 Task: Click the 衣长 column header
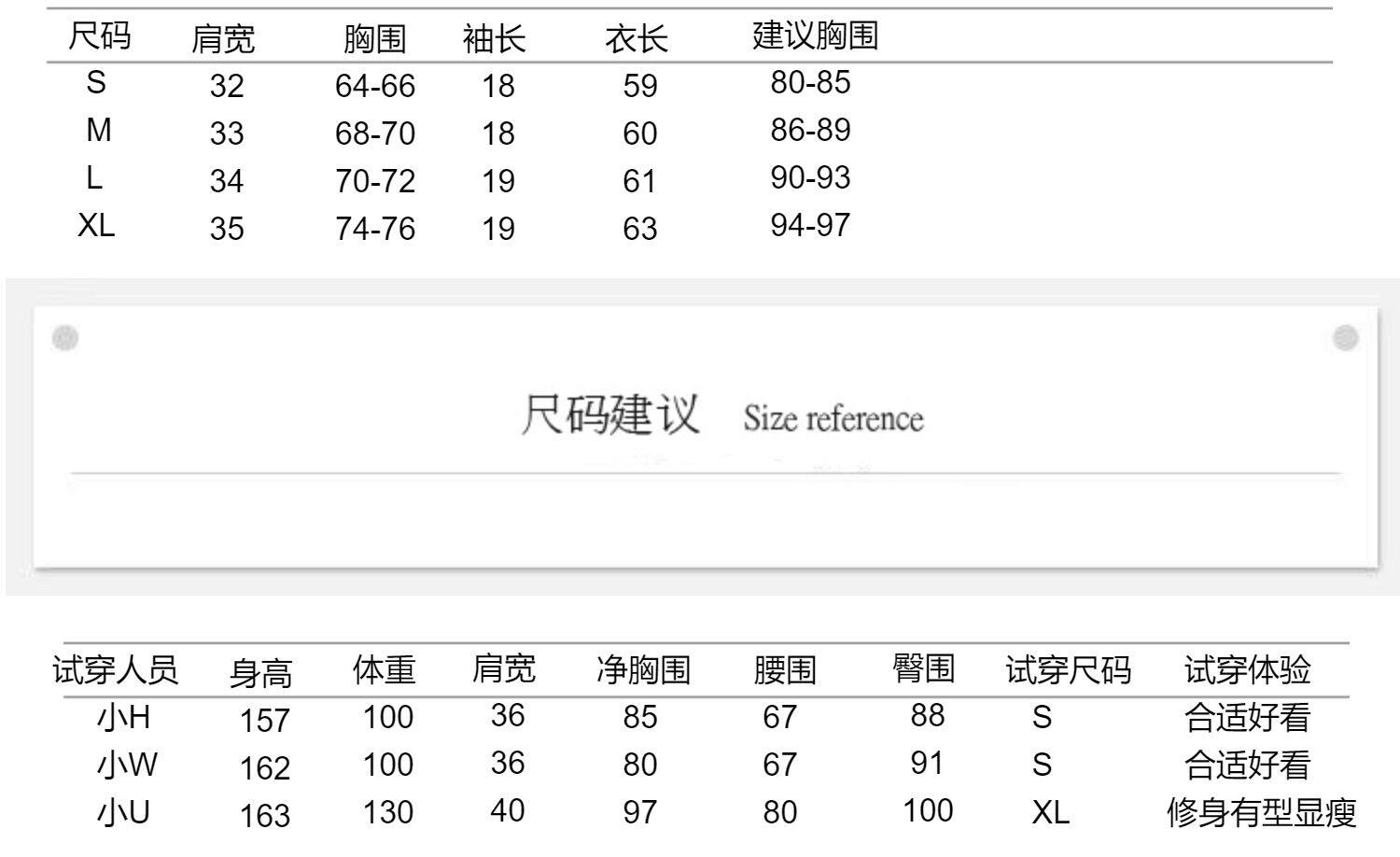(x=637, y=39)
